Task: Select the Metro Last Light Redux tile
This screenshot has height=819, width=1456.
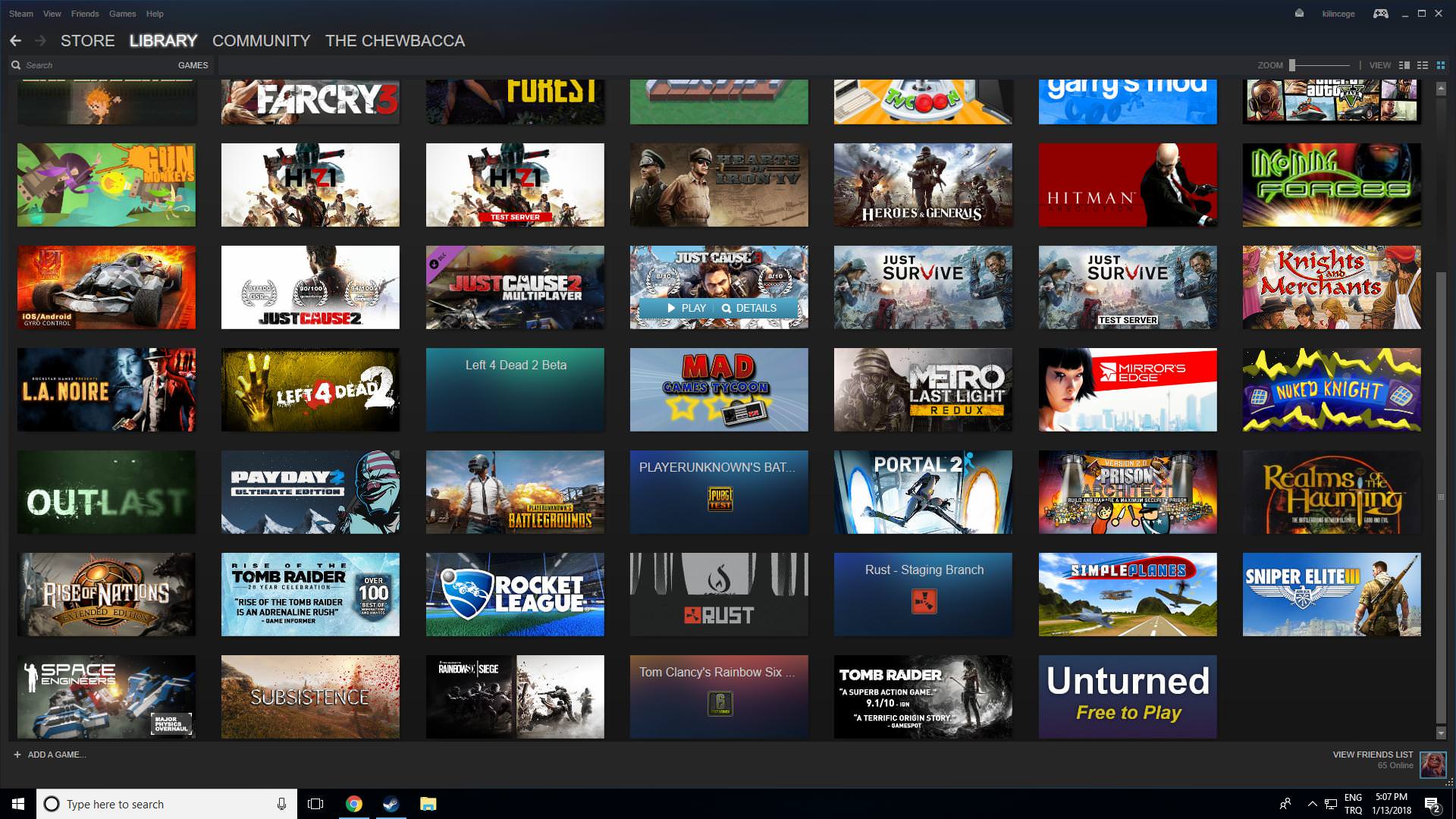Action: (923, 390)
